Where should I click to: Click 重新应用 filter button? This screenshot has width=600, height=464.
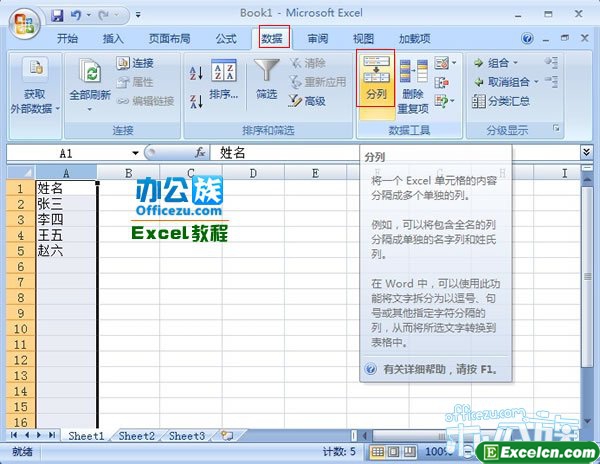pyautogui.click(x=318, y=82)
